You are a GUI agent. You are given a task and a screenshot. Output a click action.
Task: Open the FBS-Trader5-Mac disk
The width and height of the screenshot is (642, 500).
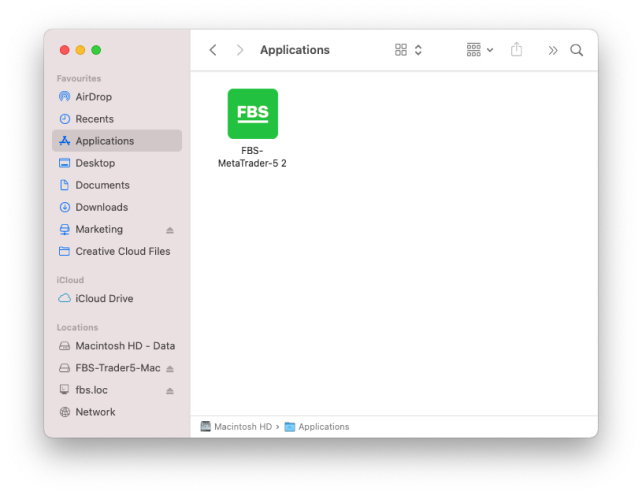118,368
